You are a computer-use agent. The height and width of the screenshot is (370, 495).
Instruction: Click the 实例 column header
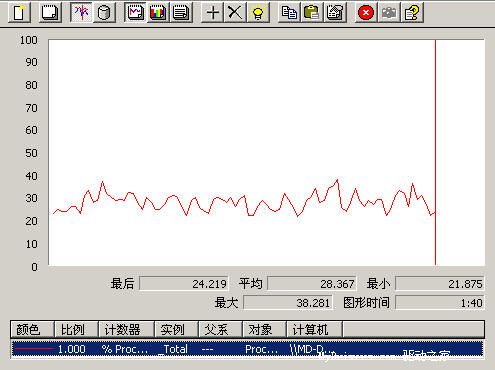click(176, 330)
